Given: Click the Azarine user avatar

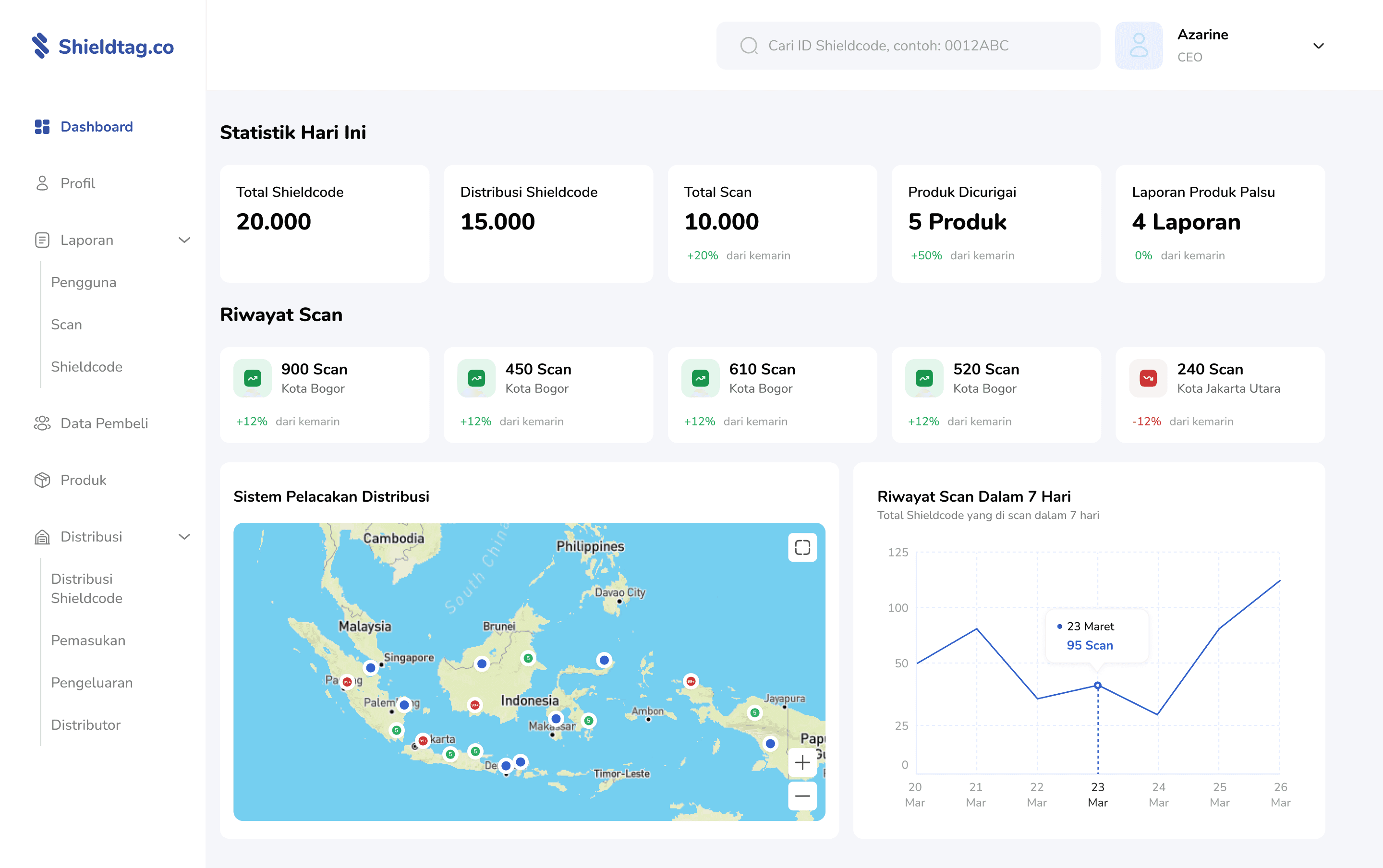Looking at the screenshot, I should (x=1139, y=45).
